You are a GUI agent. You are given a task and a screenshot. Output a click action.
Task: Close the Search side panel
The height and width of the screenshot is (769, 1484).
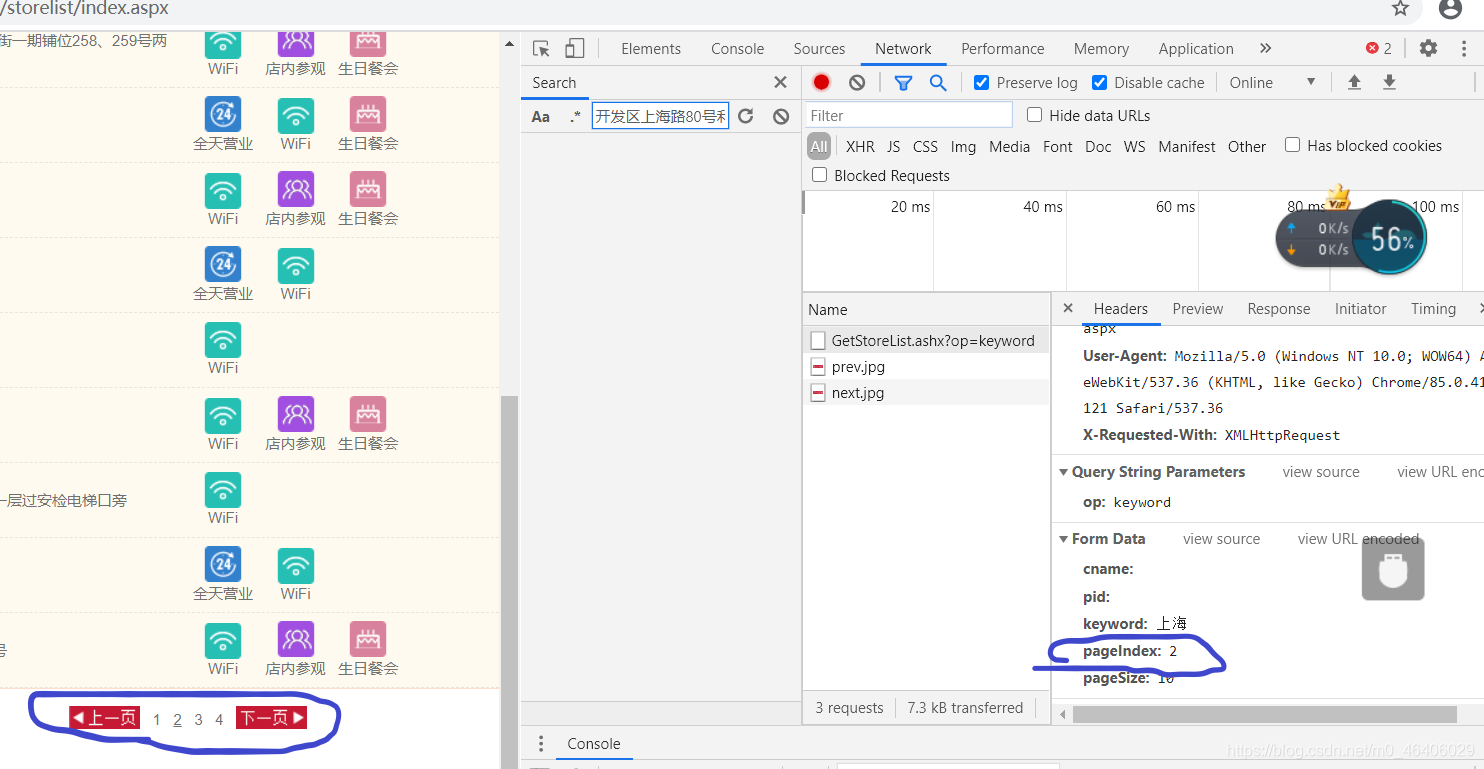(781, 82)
